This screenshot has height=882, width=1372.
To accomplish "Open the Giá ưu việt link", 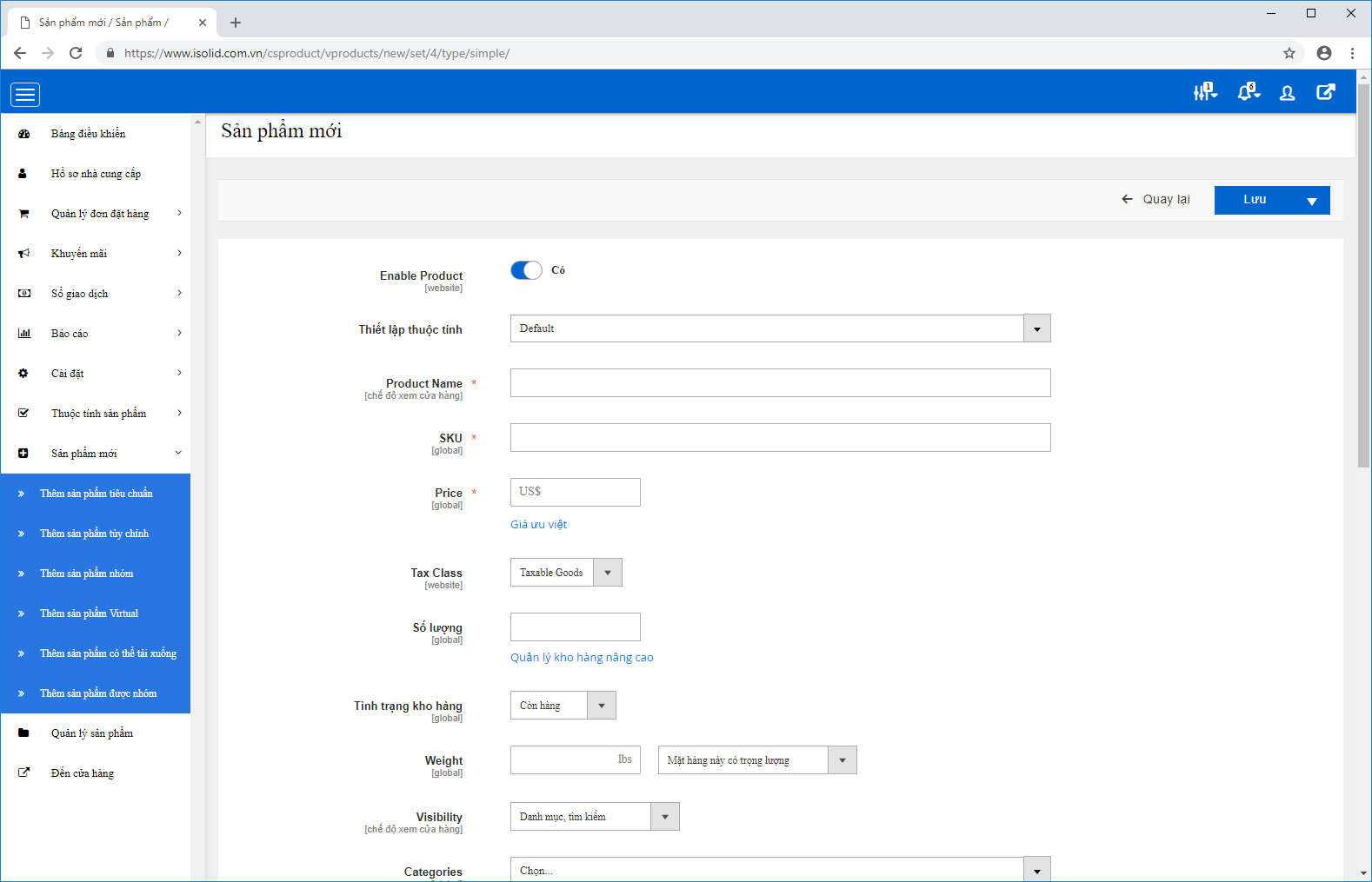I will point(538,525).
